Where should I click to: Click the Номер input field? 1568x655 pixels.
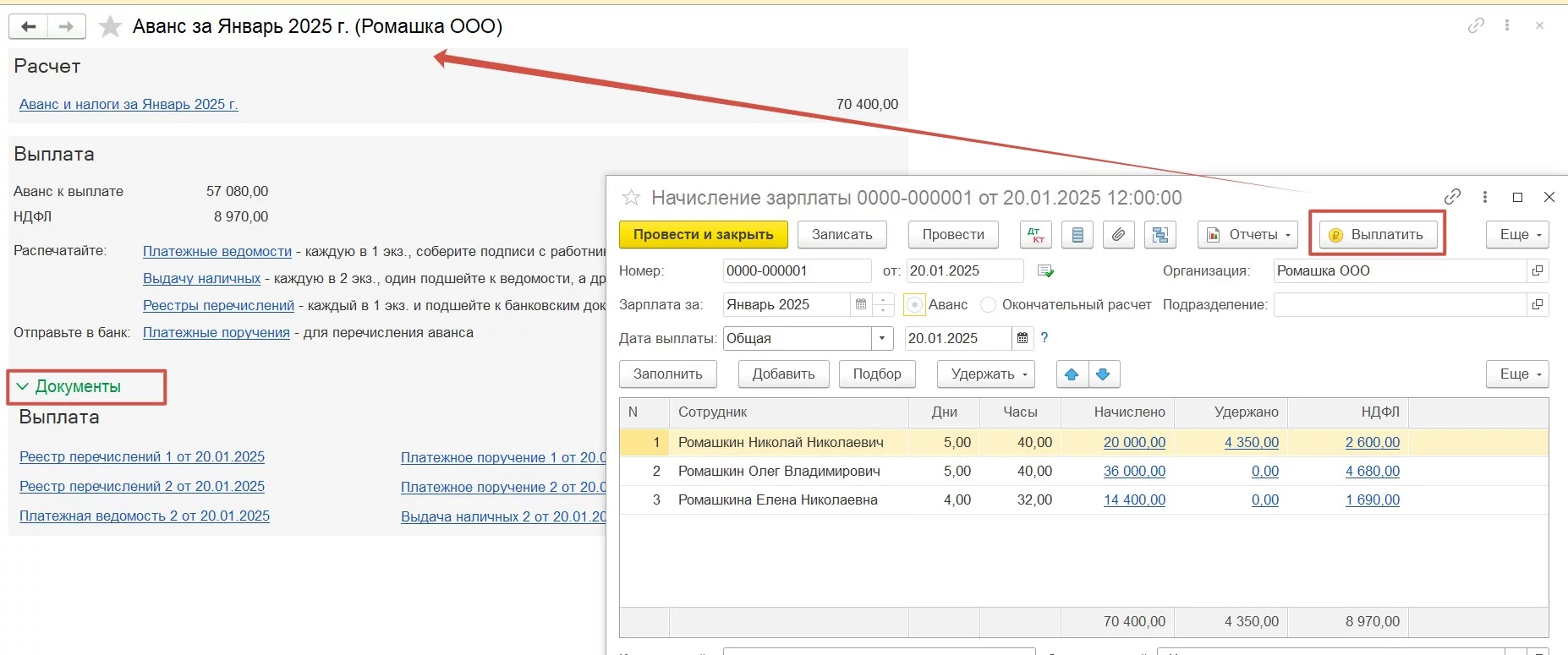796,271
